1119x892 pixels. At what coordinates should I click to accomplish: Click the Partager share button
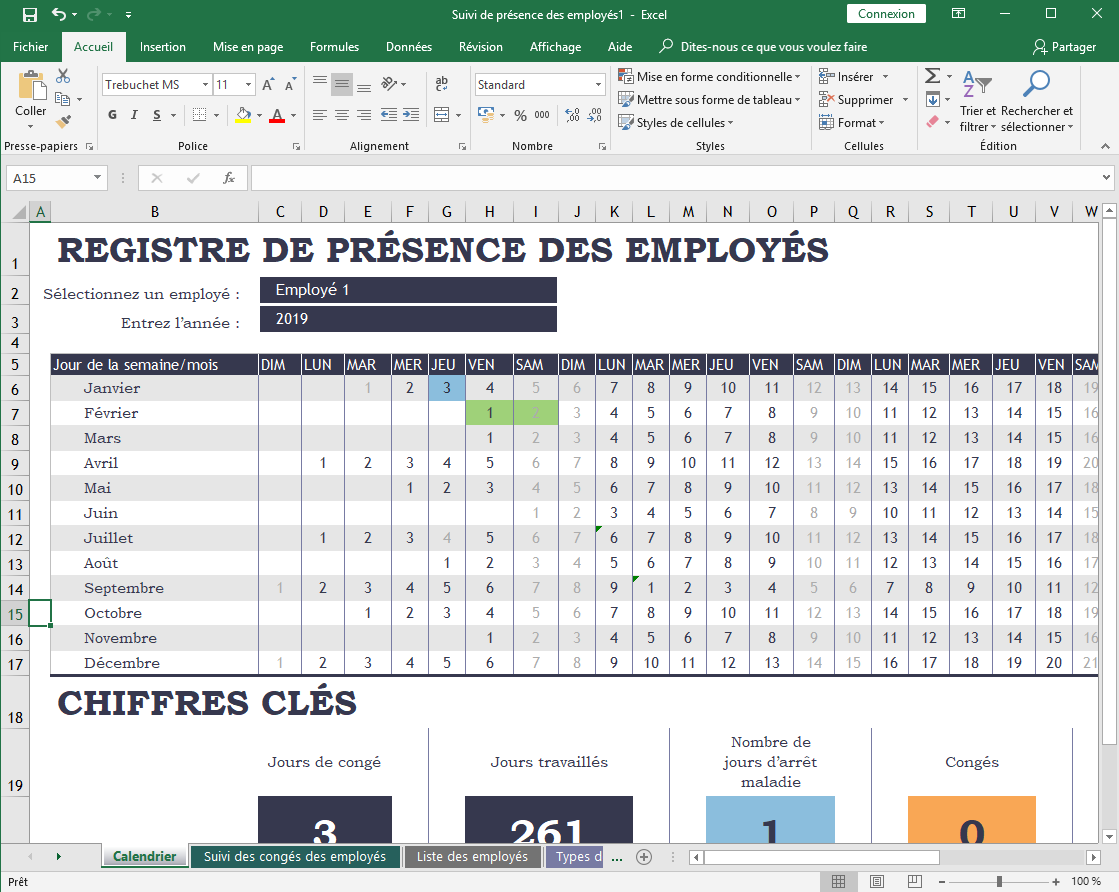pyautogui.click(x=1064, y=47)
